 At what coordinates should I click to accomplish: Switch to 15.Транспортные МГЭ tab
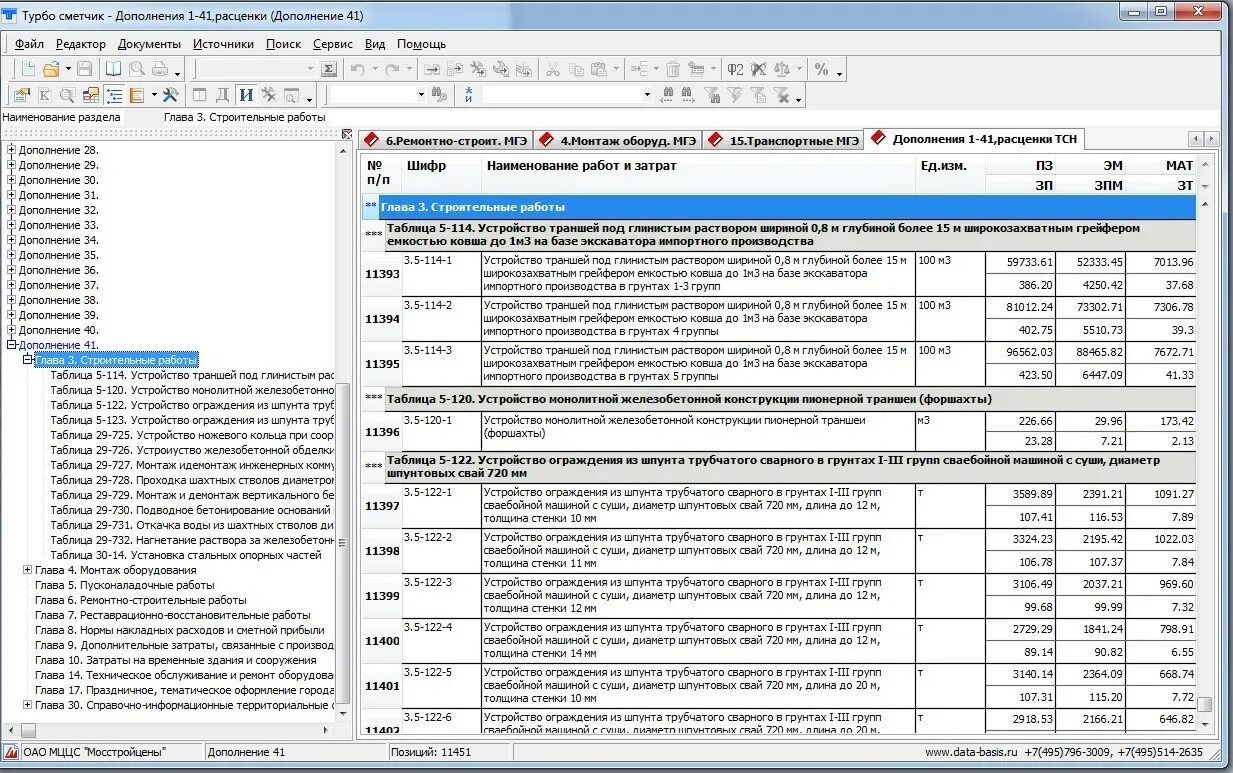[783, 140]
